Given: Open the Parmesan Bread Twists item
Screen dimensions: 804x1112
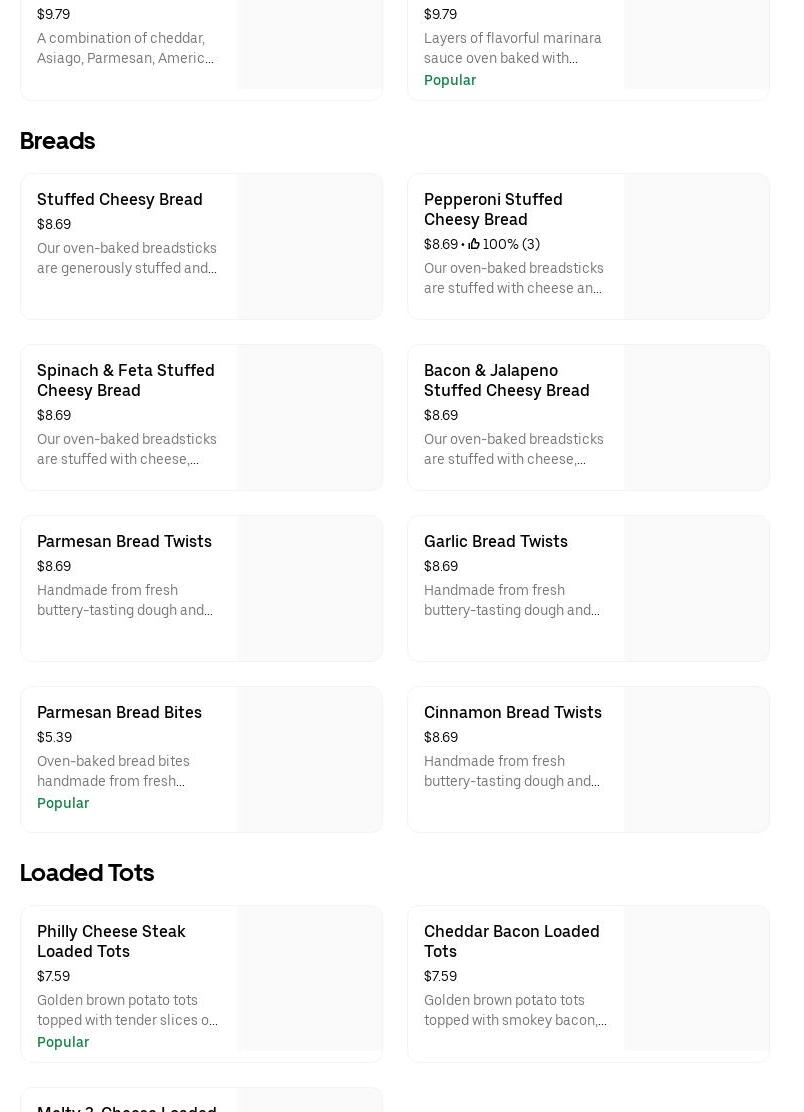Looking at the screenshot, I should tap(124, 541).
